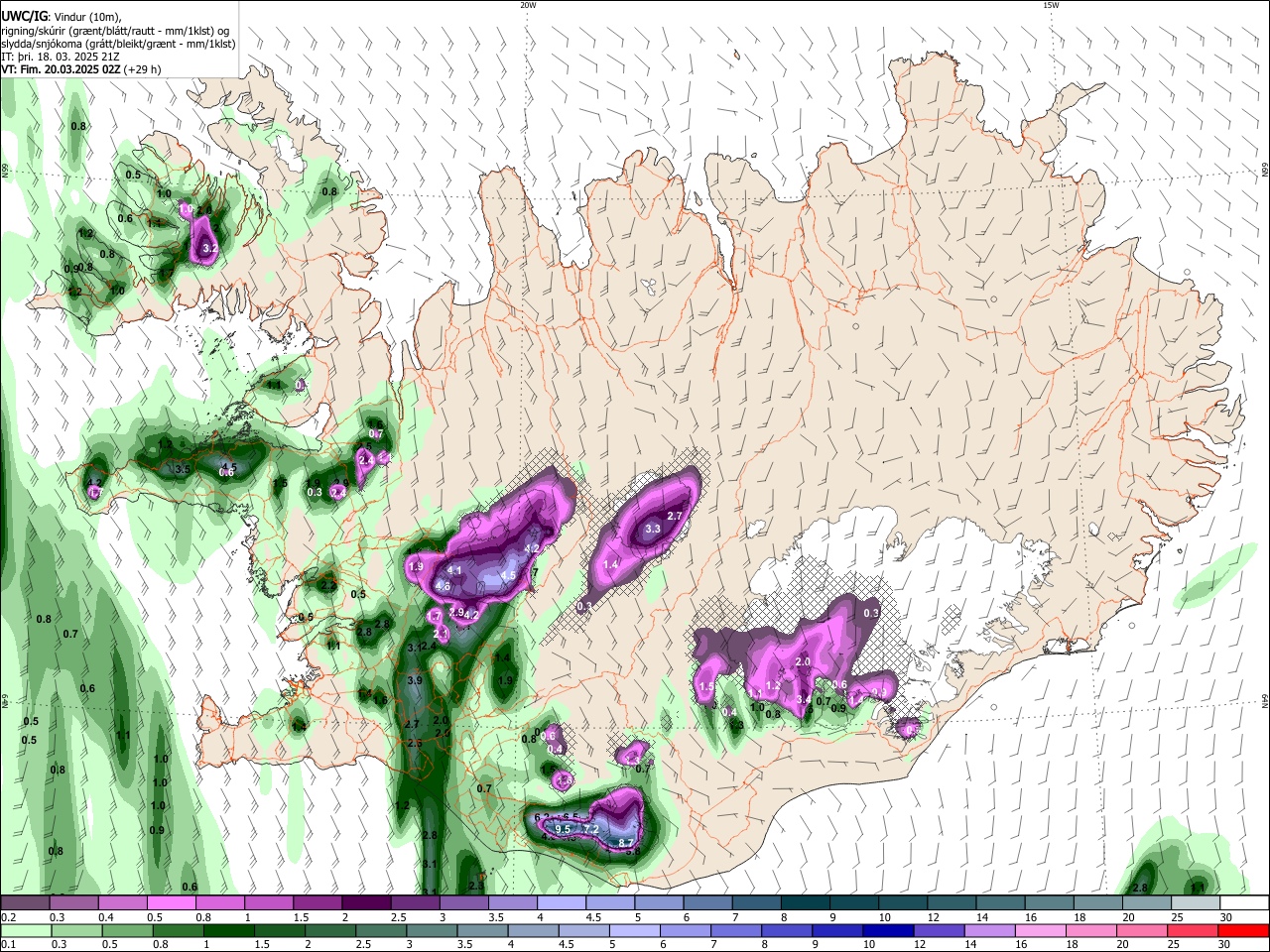The width and height of the screenshot is (1270, 952).
Task: Click the 15W longitude label at top
Action: tap(1051, 5)
